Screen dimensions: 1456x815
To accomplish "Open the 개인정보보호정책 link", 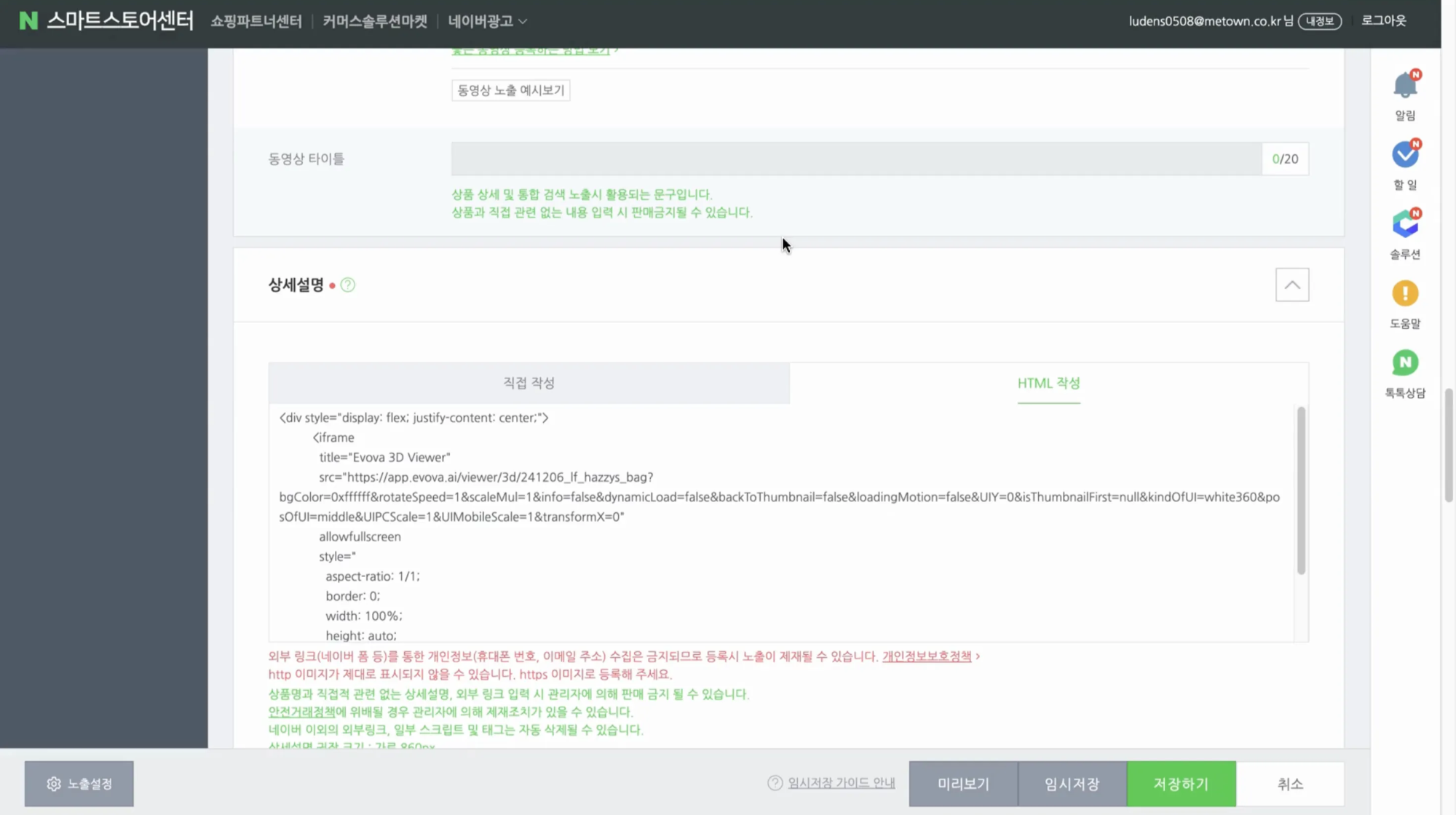I will pos(925,656).
